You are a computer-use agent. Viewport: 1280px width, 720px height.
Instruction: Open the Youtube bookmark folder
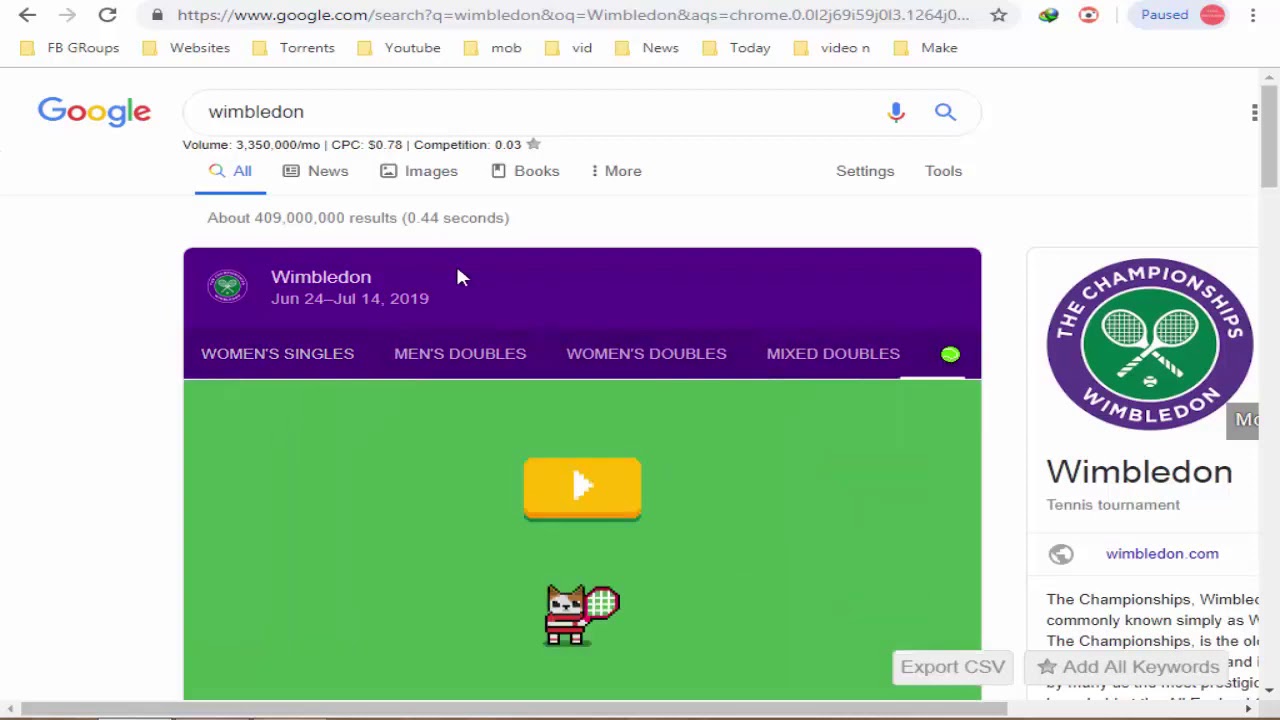pos(399,48)
